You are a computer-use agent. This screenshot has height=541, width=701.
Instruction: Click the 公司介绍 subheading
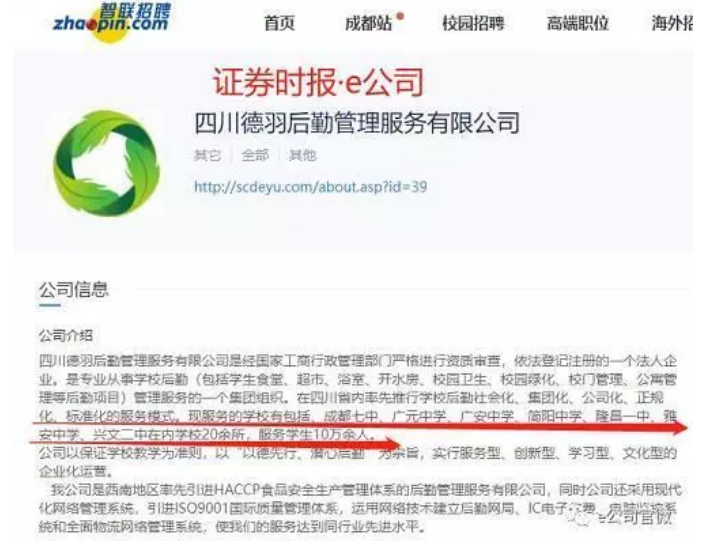[66, 336]
